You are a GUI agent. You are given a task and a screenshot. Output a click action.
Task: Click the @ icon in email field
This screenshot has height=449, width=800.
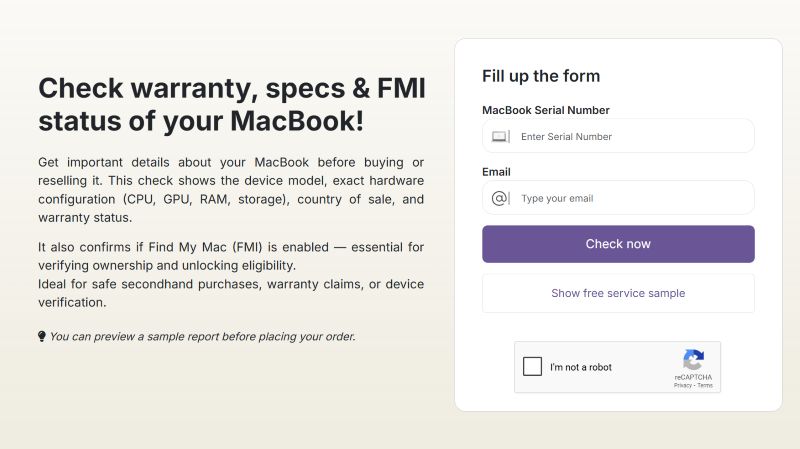click(499, 198)
